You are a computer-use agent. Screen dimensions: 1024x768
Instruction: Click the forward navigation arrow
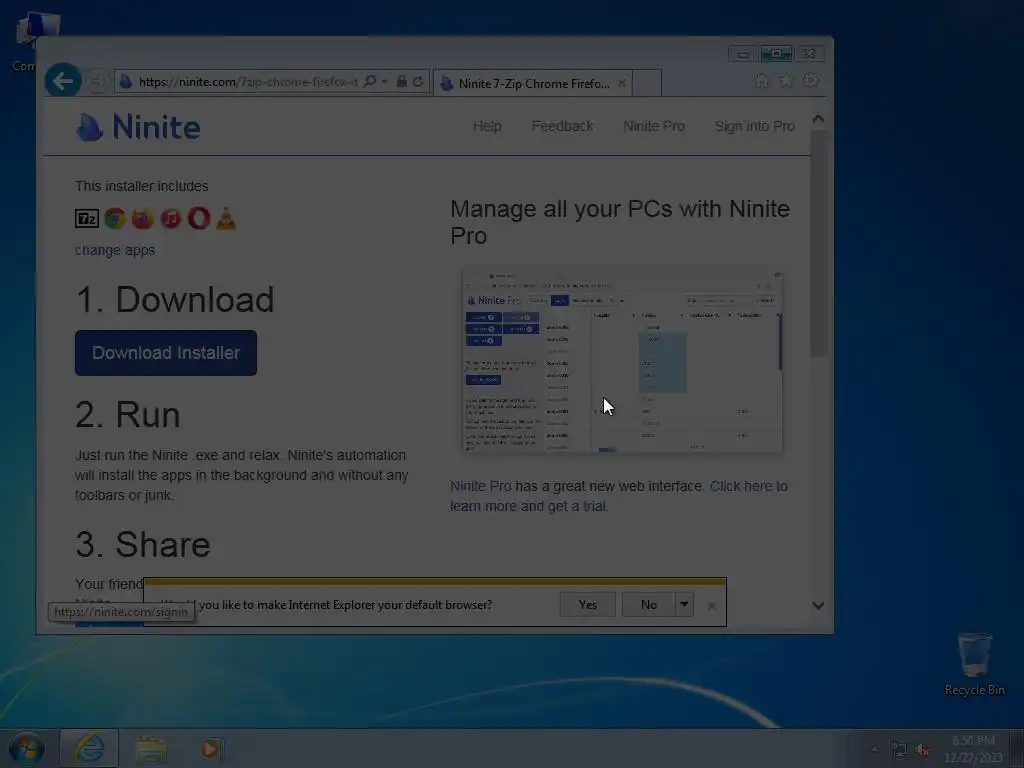coord(97,82)
